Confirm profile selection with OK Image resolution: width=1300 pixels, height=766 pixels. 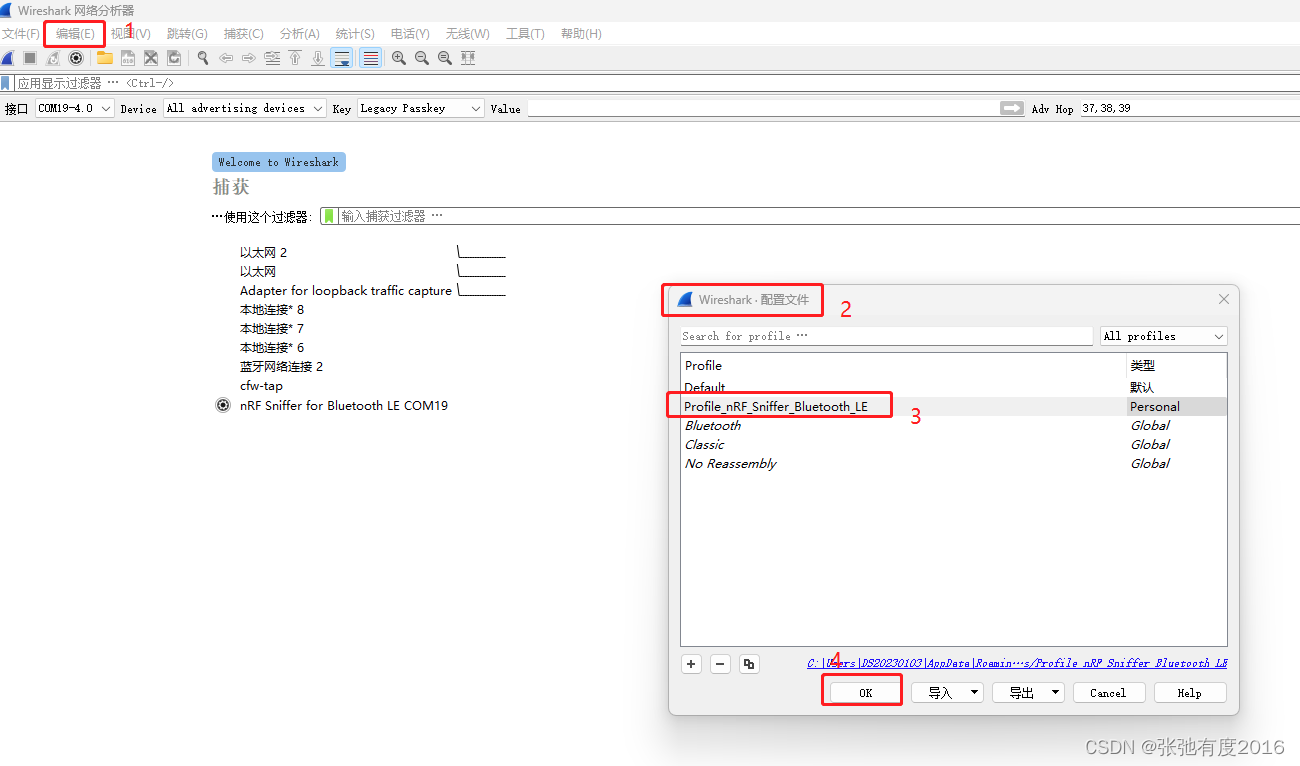(x=865, y=692)
